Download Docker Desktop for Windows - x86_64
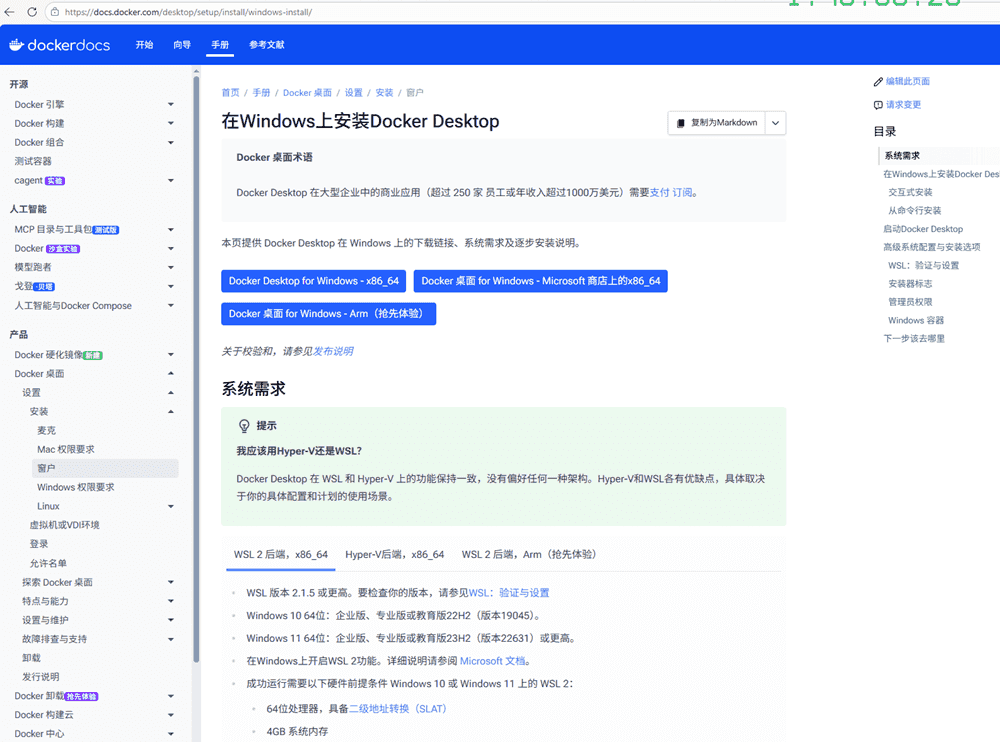 pos(313,281)
